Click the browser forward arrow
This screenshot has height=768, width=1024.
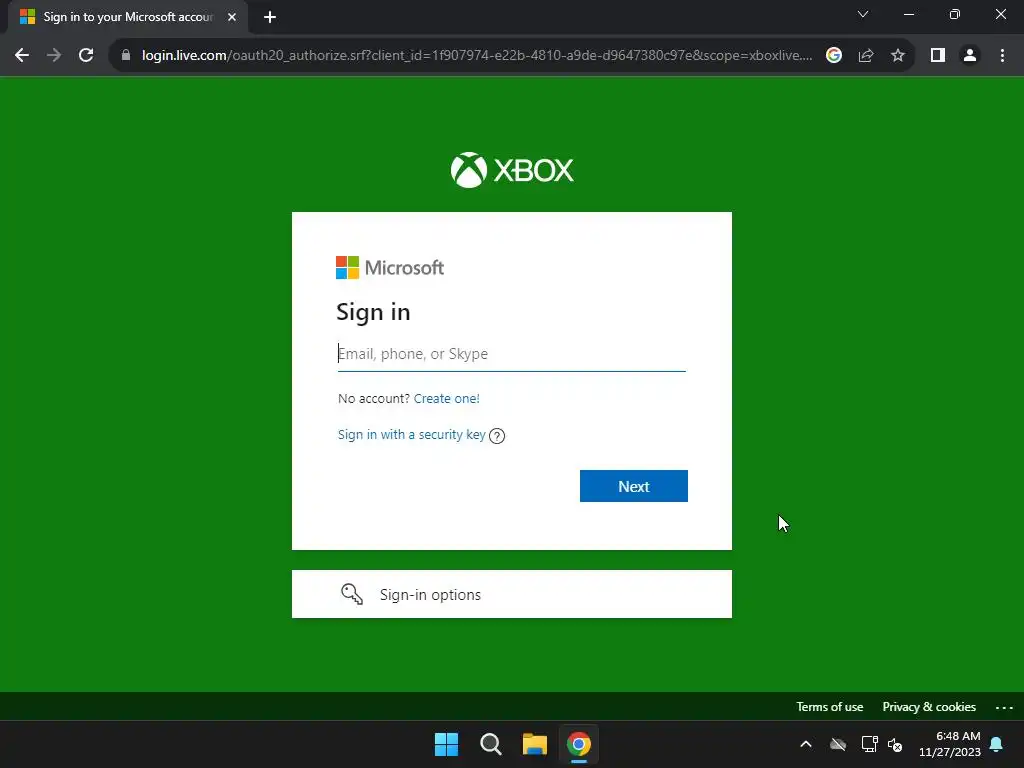pyautogui.click(x=54, y=56)
